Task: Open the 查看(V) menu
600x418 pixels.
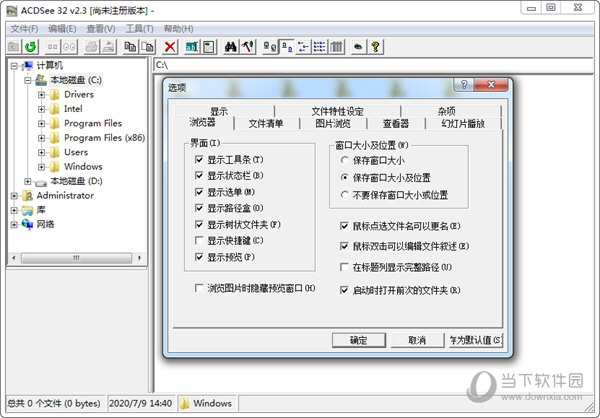Action: tap(101, 29)
